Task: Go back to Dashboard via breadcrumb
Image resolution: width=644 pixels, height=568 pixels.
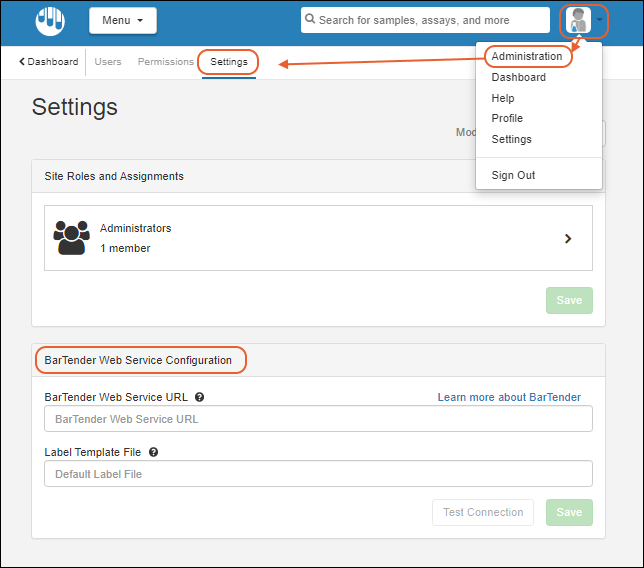Action: pos(48,62)
